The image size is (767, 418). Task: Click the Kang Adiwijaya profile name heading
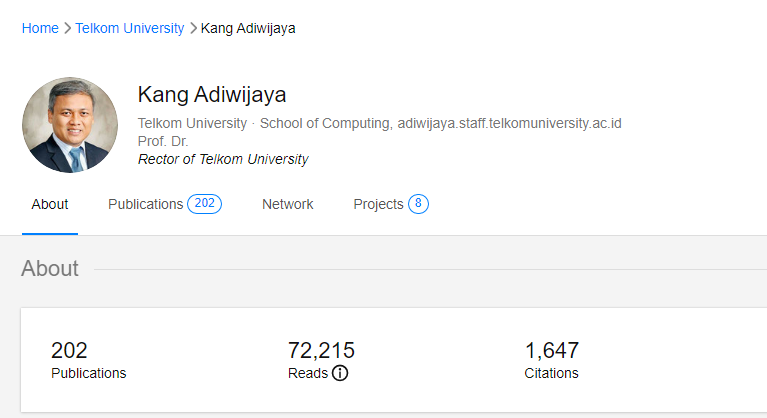point(212,95)
